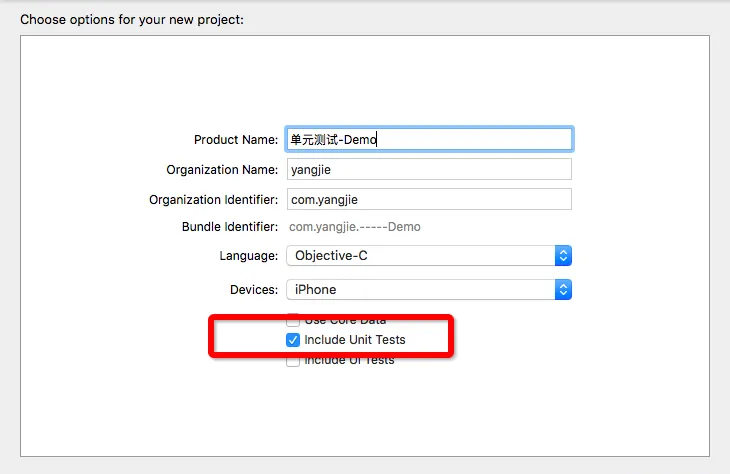This screenshot has height=474, width=730.
Task: Click the 'Organization Identifier:' label
Action: coord(213,200)
